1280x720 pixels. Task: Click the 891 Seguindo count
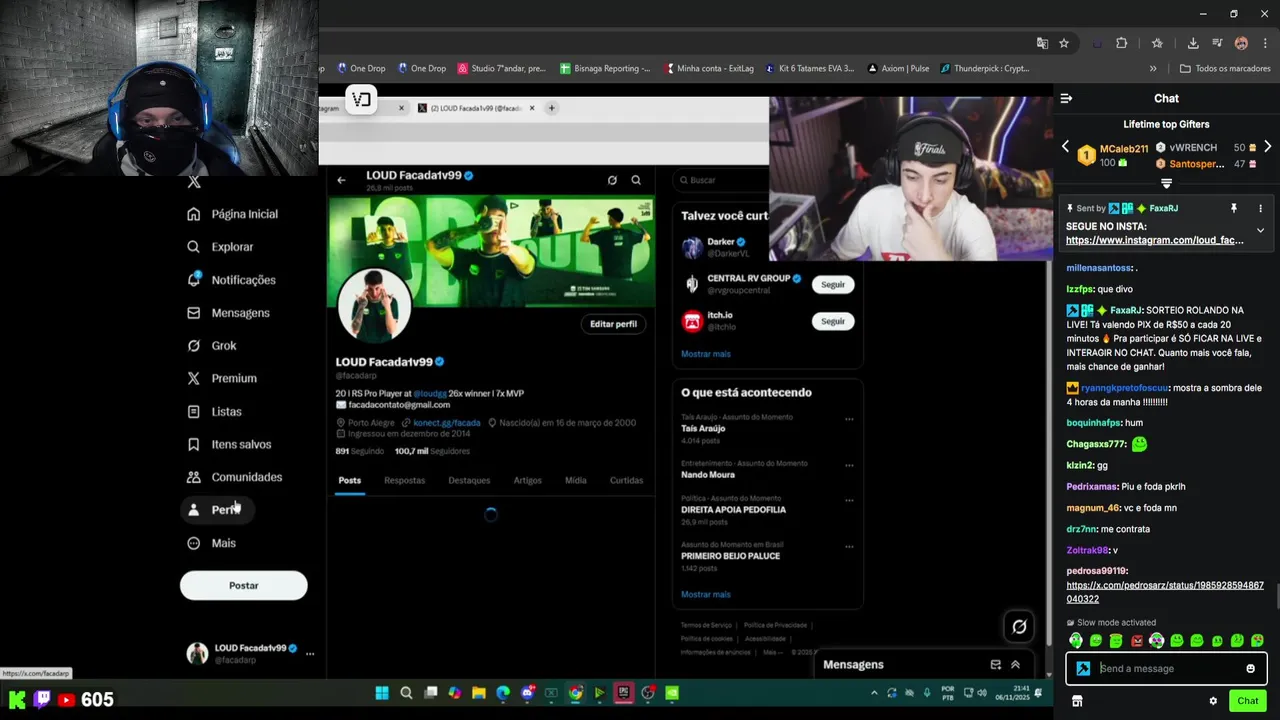click(359, 451)
